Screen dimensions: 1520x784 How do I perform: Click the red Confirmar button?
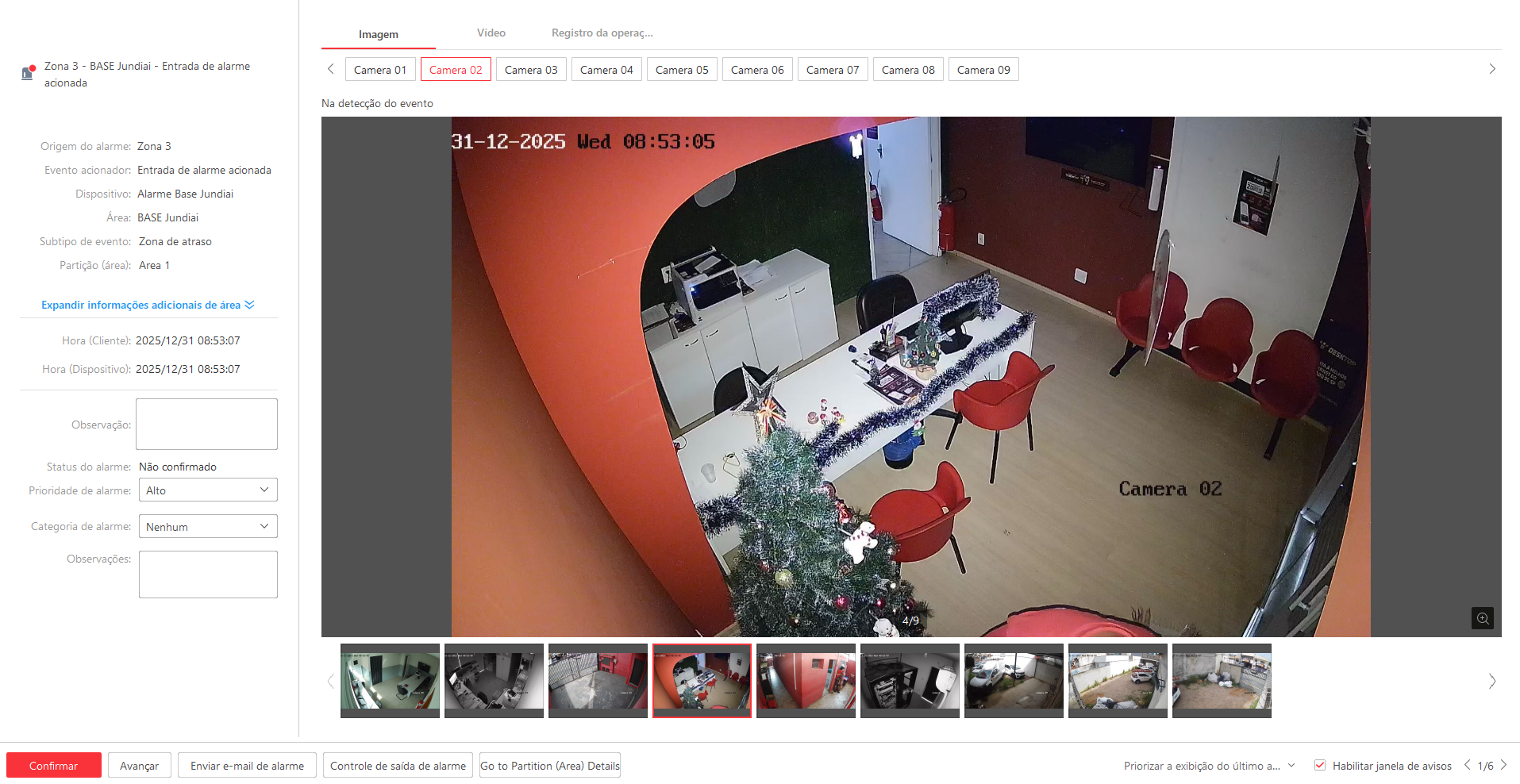[54, 766]
